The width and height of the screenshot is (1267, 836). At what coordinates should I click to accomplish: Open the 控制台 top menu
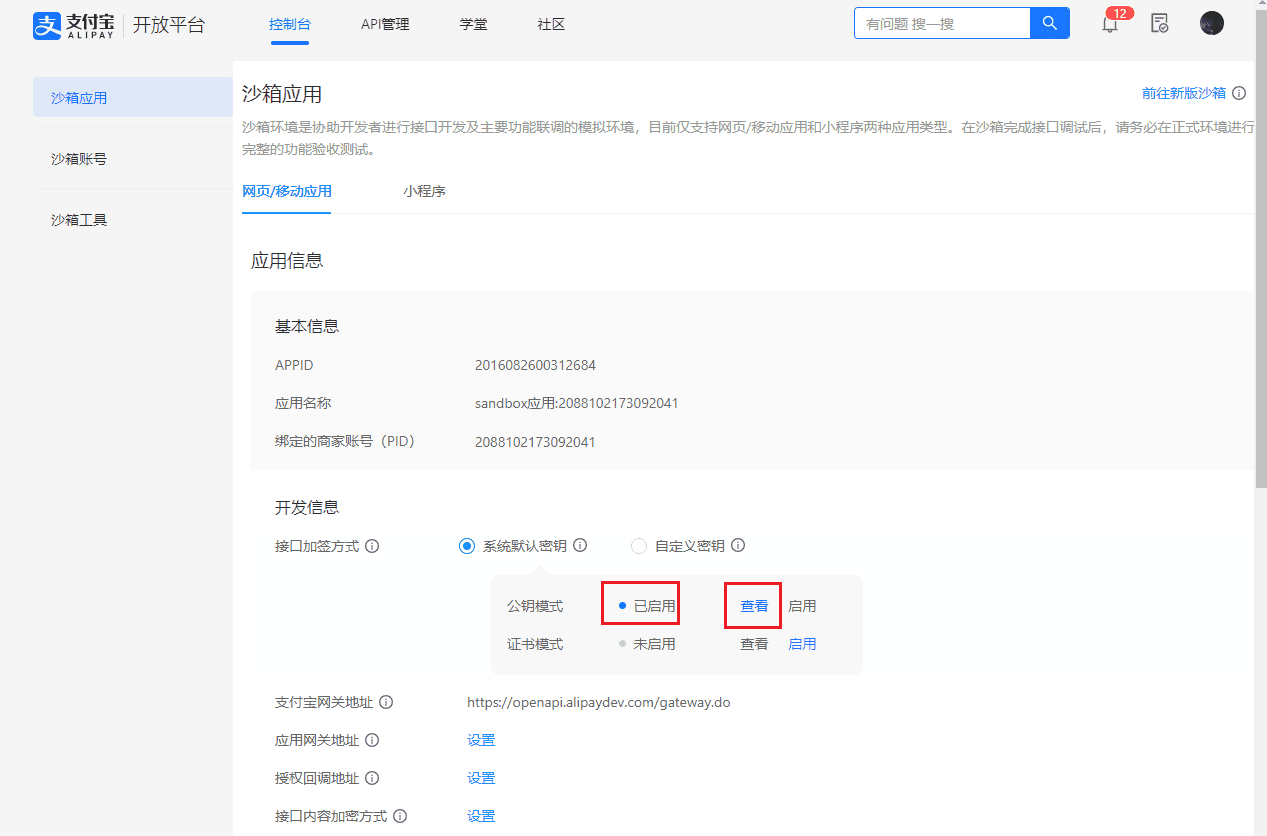289,24
